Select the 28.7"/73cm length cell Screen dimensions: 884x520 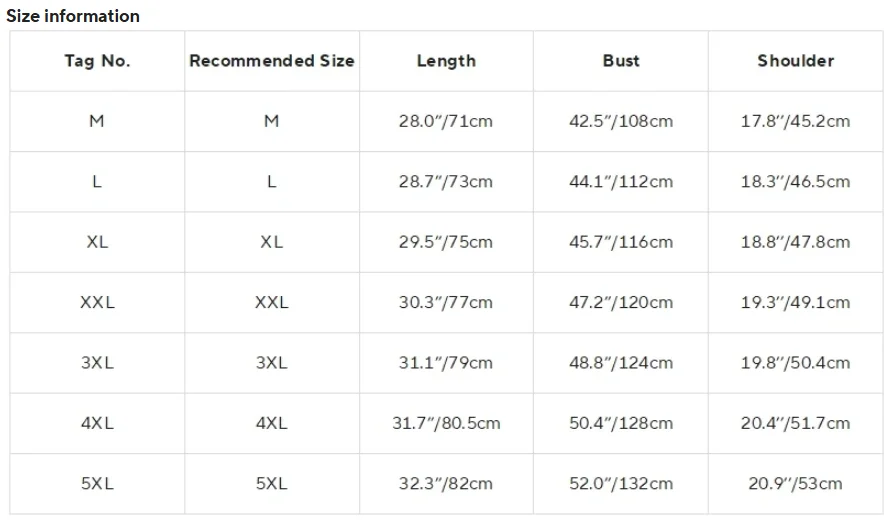click(446, 182)
